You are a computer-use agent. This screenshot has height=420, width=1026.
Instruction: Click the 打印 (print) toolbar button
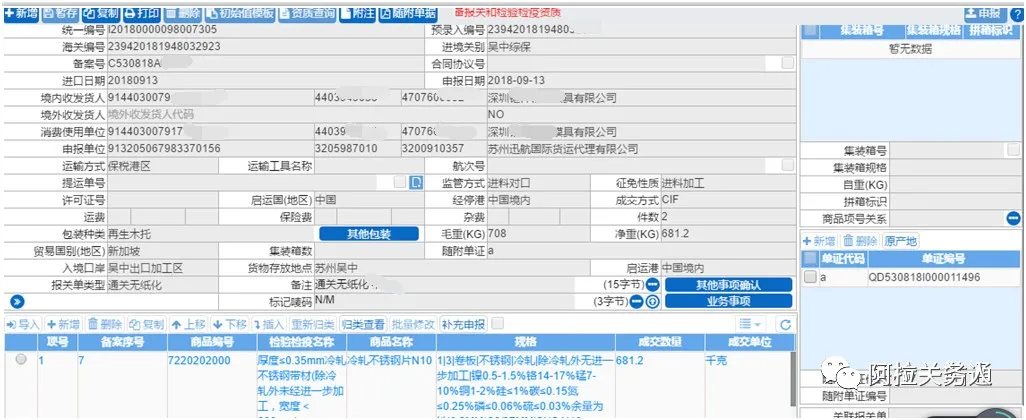139,13
